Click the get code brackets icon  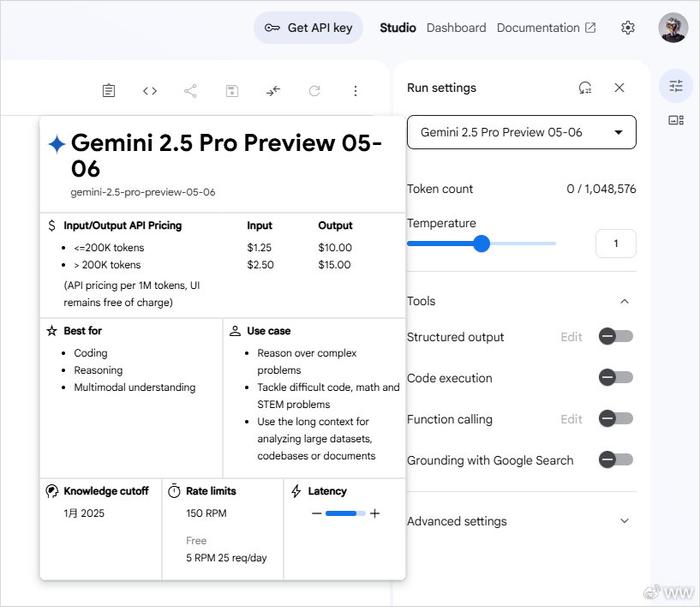point(150,91)
